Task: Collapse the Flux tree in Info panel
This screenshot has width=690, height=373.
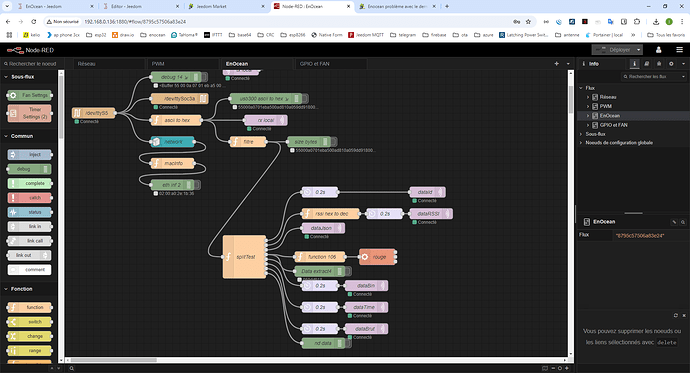Action: 581,88
